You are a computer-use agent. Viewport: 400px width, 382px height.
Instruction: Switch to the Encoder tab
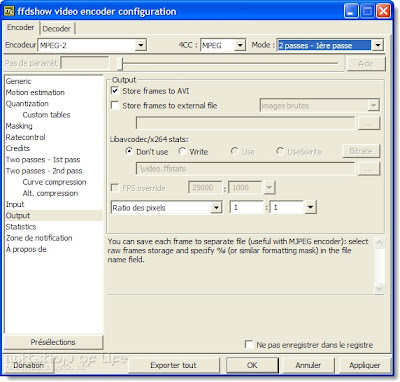pyautogui.click(x=21, y=28)
